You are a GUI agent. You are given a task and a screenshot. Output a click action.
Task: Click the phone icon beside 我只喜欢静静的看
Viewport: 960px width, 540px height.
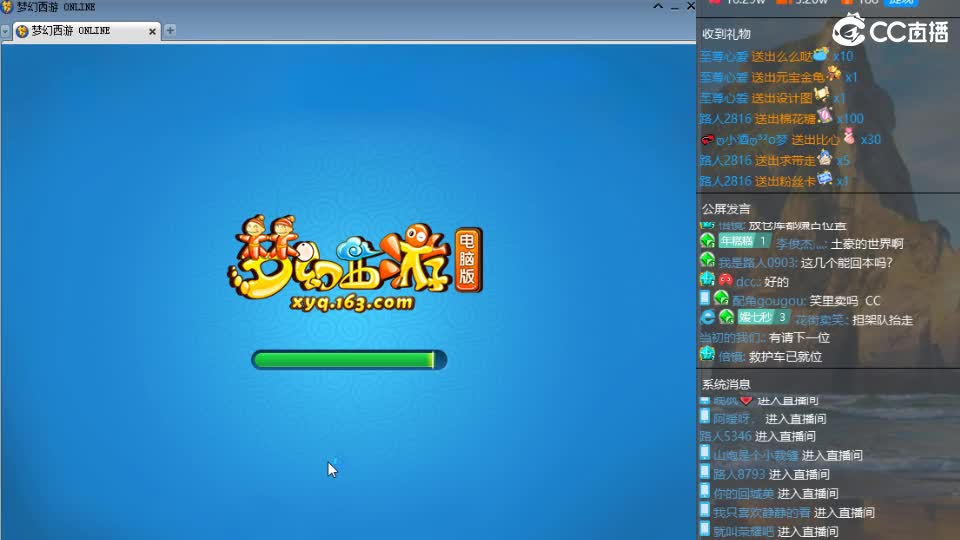pyautogui.click(x=705, y=510)
